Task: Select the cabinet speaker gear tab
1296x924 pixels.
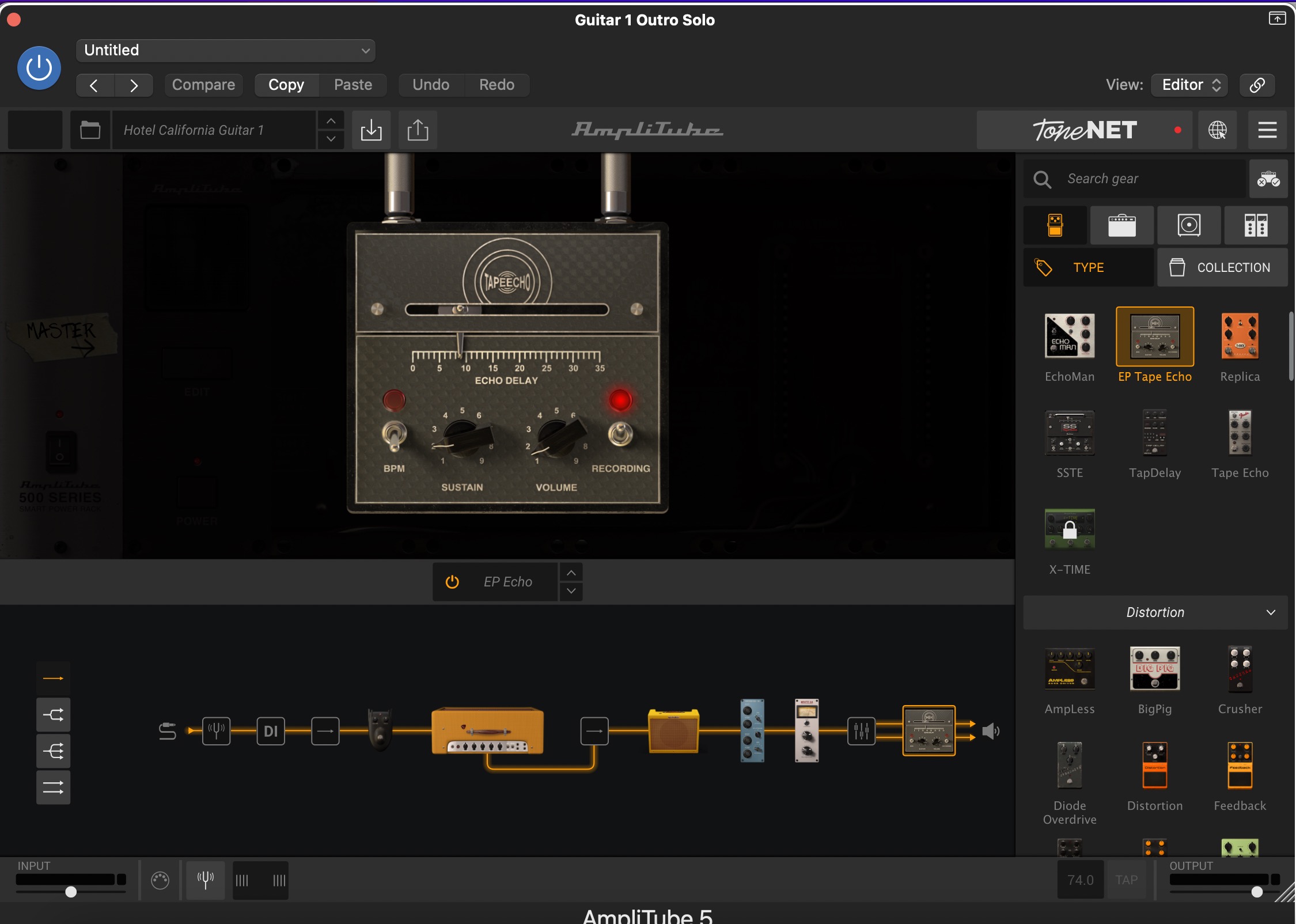Action: coord(1189,225)
